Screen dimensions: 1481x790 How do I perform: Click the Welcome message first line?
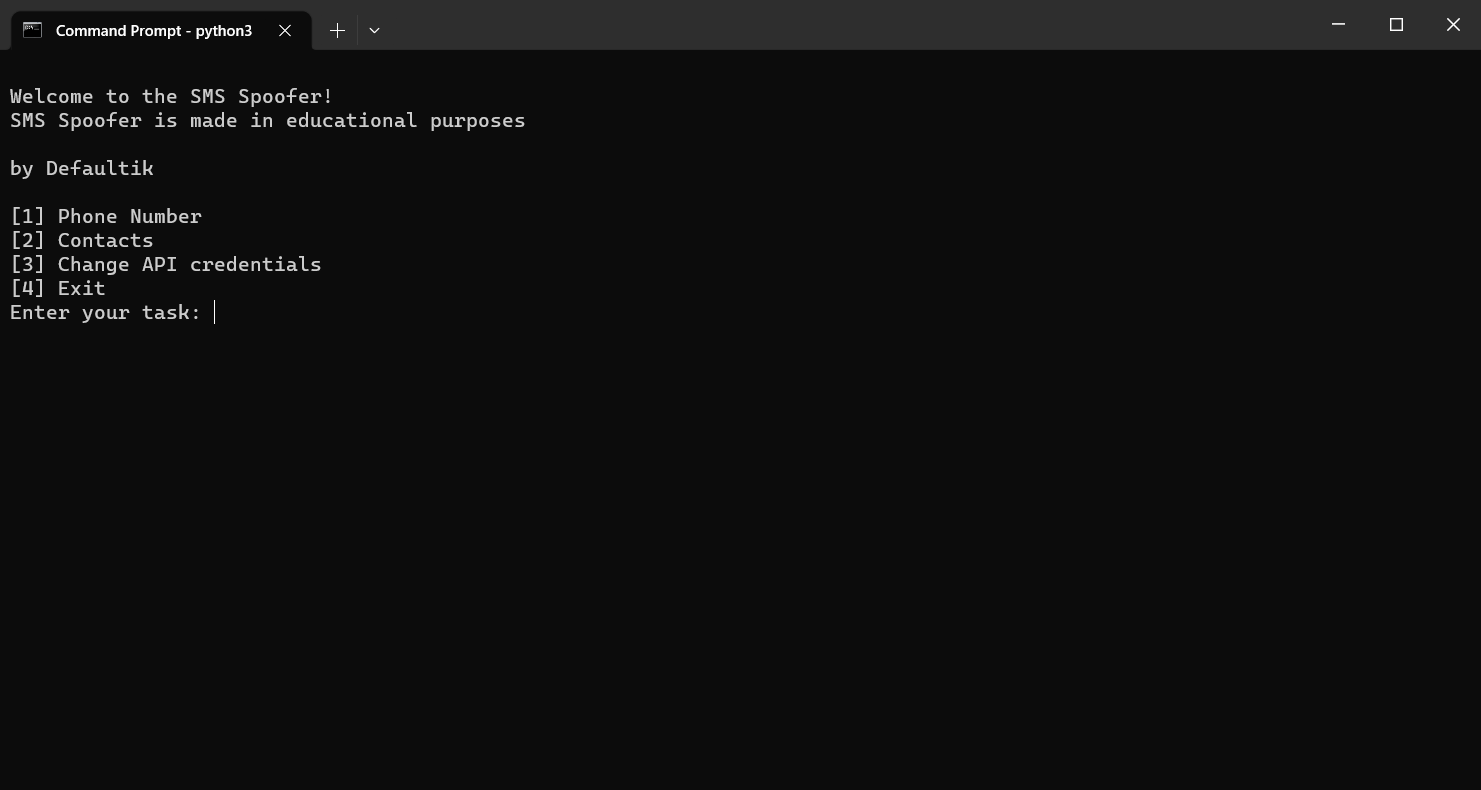(170, 96)
